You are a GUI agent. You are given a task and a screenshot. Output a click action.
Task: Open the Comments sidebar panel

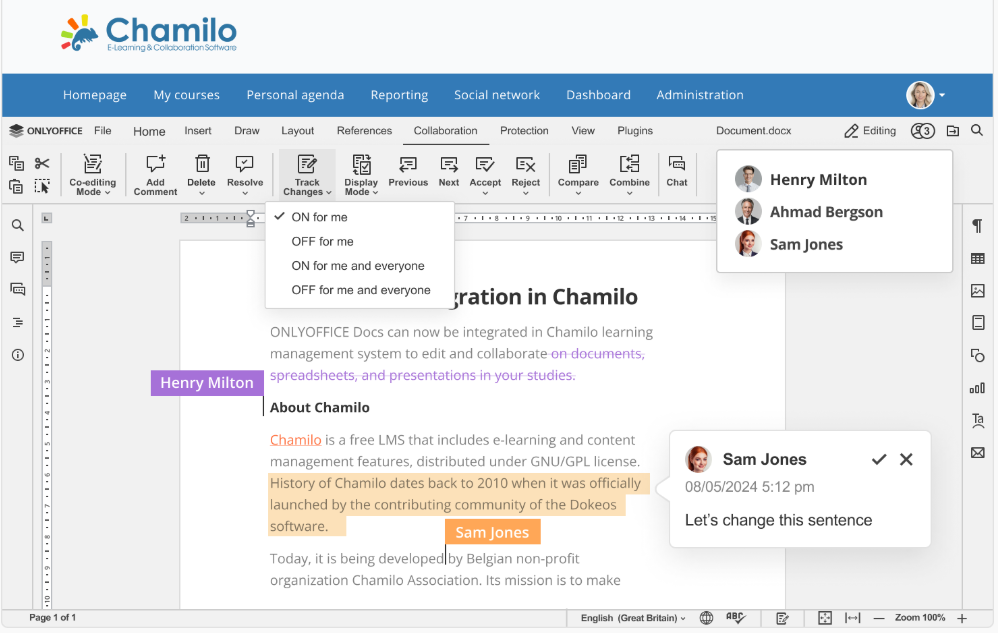[x=18, y=257]
